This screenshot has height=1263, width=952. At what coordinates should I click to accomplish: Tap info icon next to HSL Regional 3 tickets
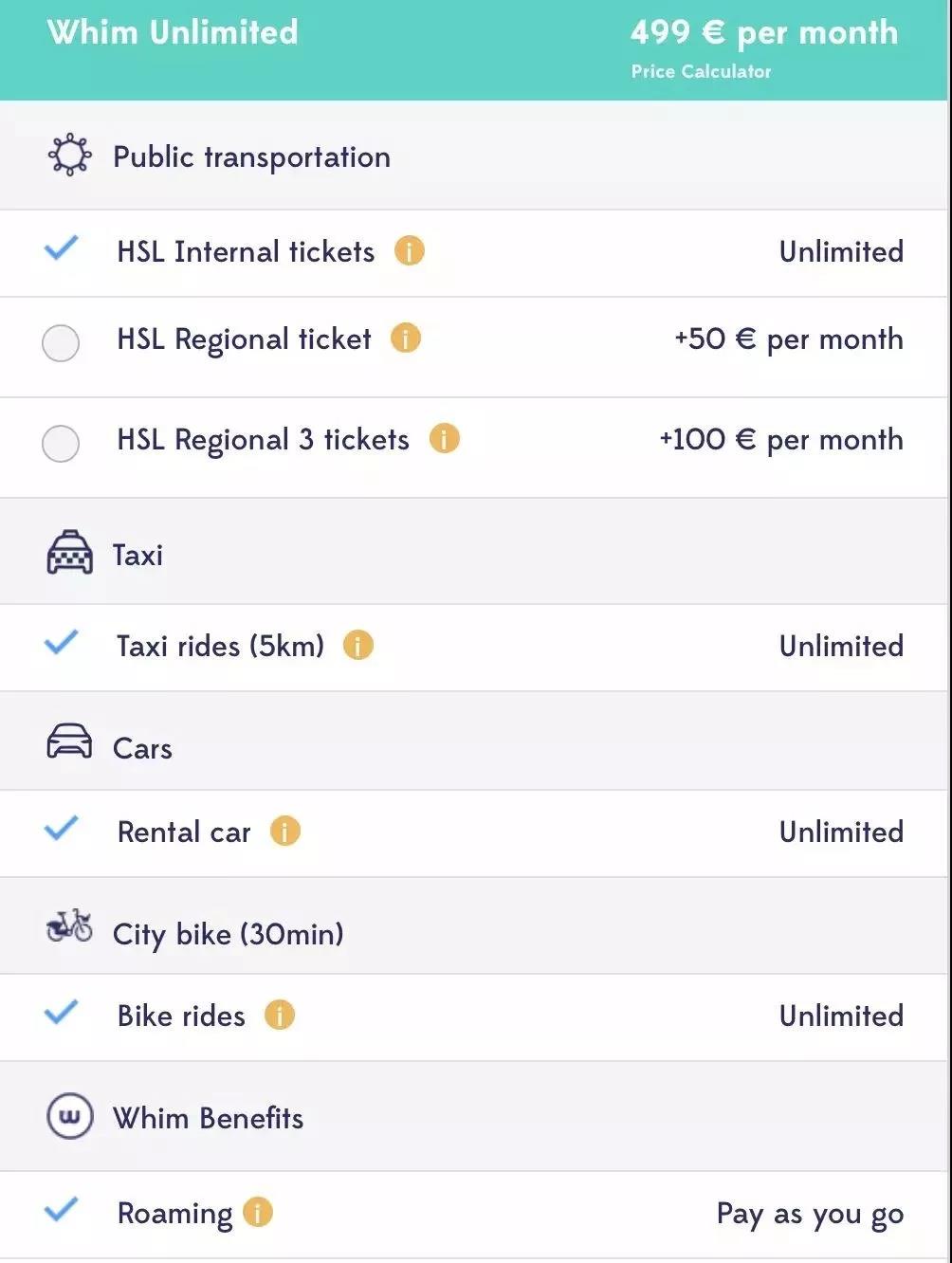444,439
